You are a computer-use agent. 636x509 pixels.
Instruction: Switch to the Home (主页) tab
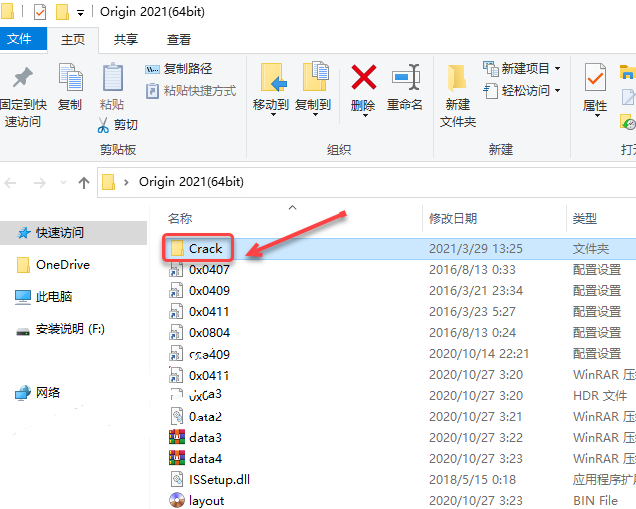coord(73,39)
